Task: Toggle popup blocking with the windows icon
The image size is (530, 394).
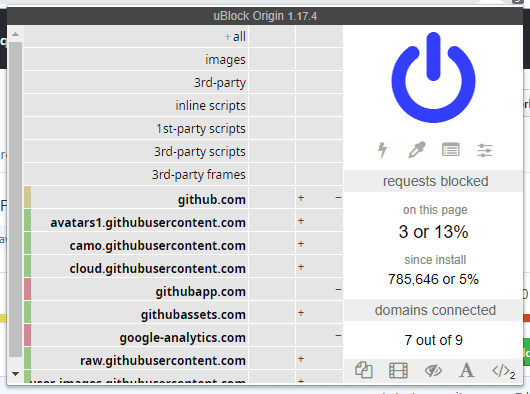Action: (364, 370)
